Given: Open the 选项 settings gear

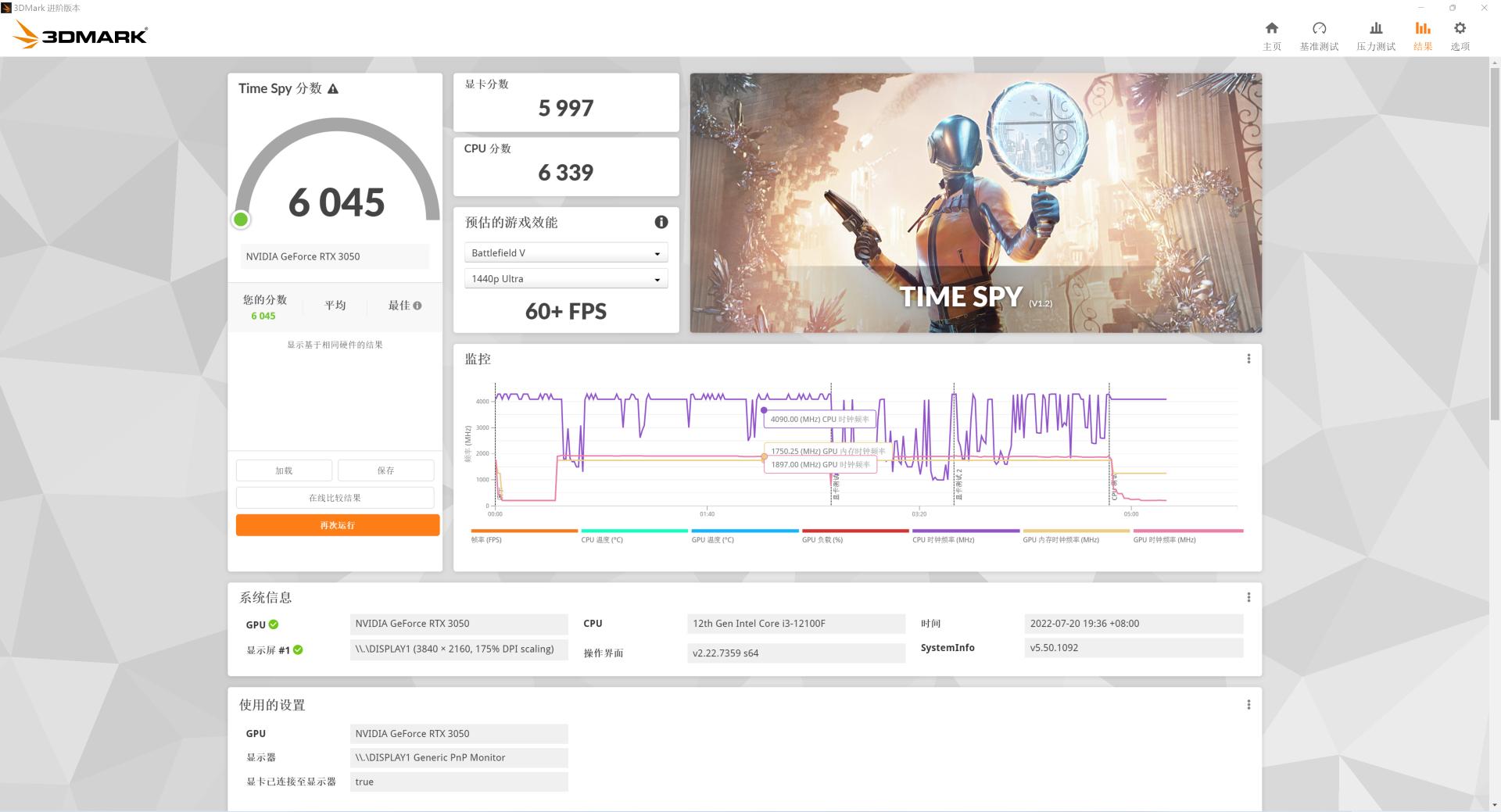Looking at the screenshot, I should coord(1460,35).
